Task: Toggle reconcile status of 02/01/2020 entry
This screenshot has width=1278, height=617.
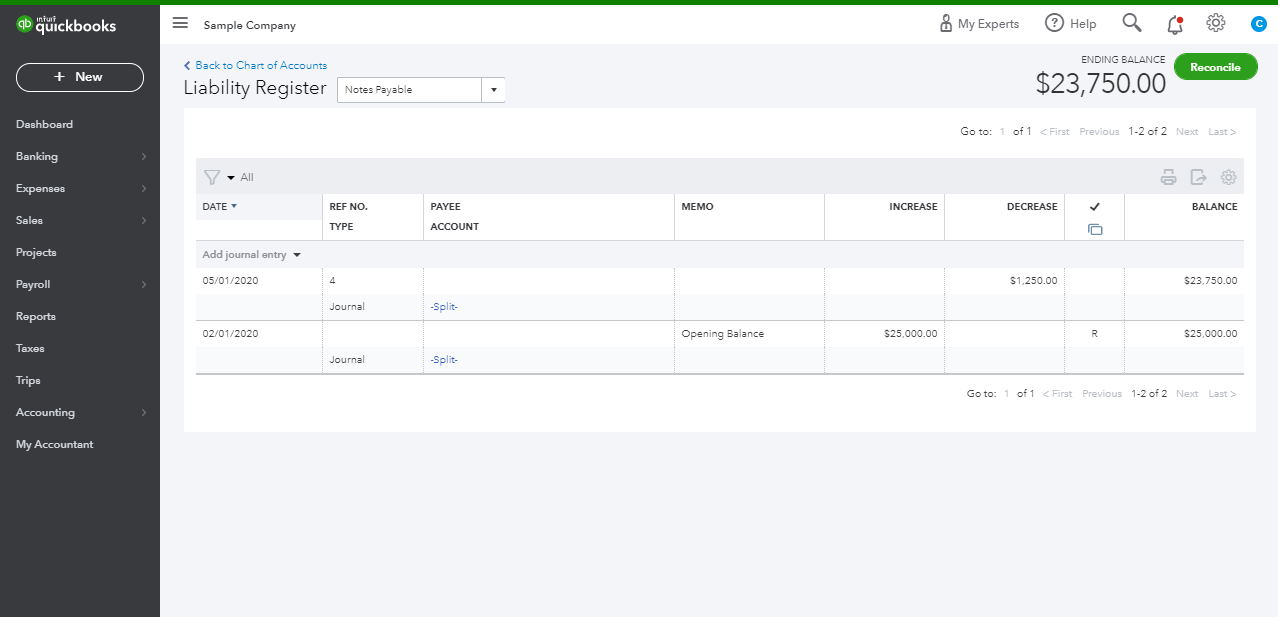Action: click(1095, 334)
